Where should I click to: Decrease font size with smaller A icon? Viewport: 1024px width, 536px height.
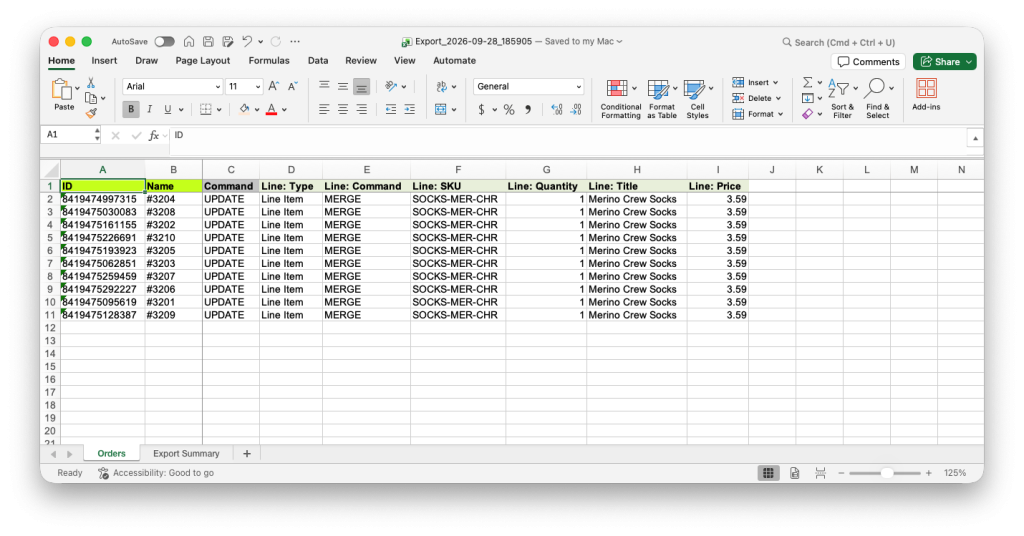[x=293, y=86]
